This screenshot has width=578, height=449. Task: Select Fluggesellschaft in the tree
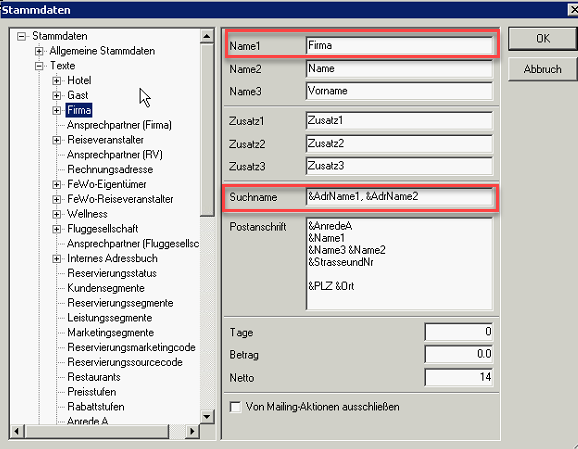[102, 229]
